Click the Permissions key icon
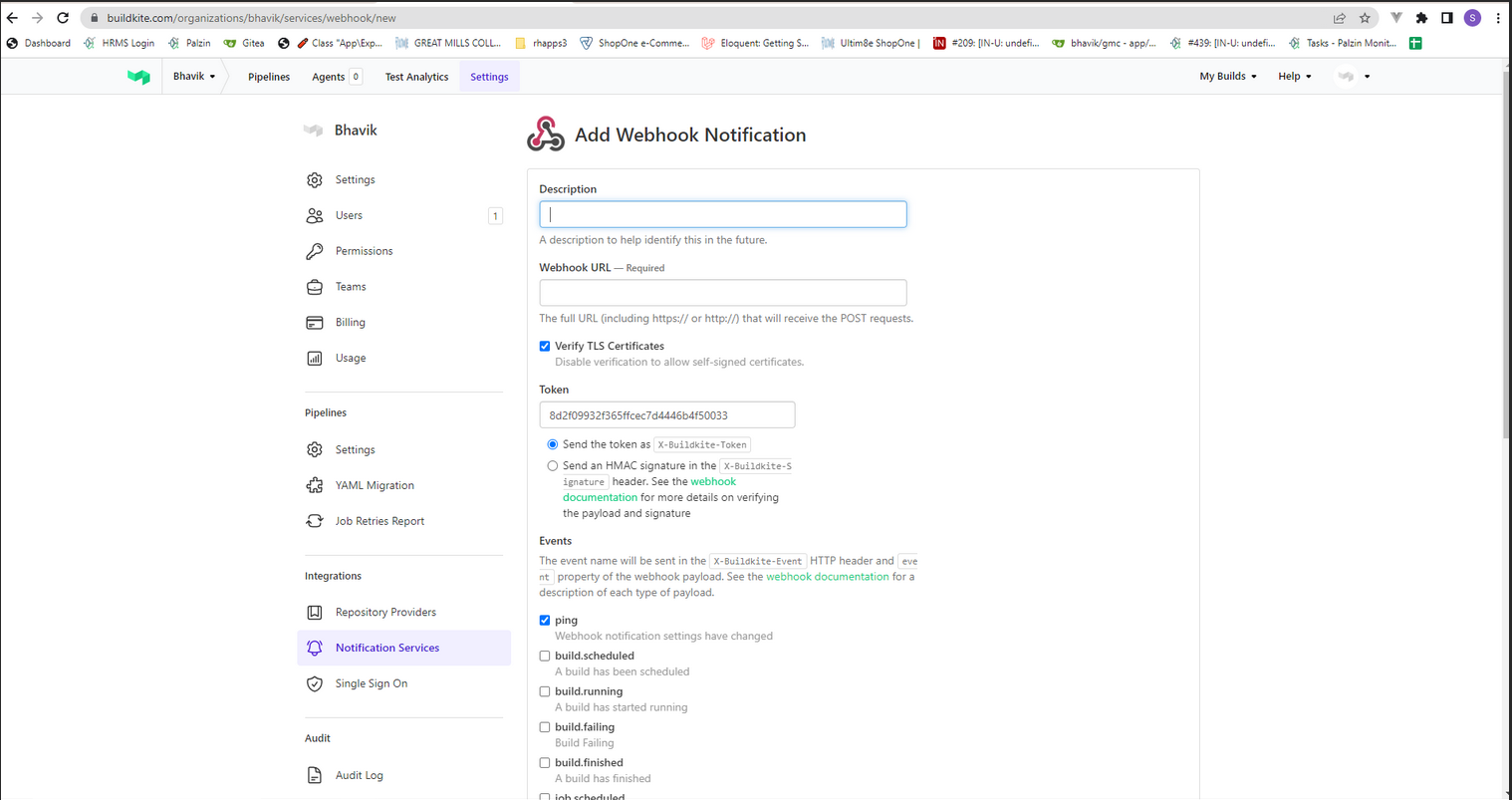 click(x=315, y=251)
